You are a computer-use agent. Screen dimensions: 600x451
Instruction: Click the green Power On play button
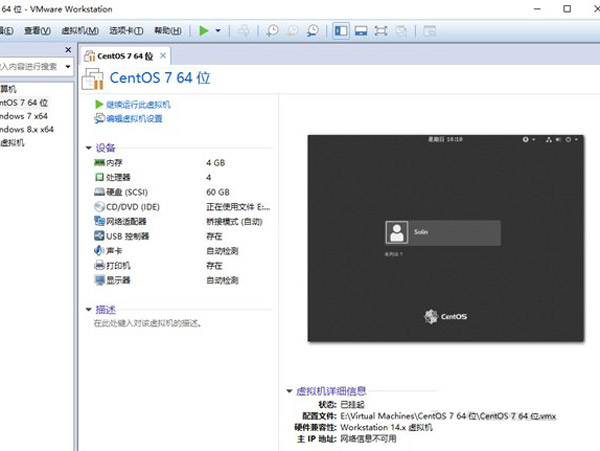coord(204,31)
